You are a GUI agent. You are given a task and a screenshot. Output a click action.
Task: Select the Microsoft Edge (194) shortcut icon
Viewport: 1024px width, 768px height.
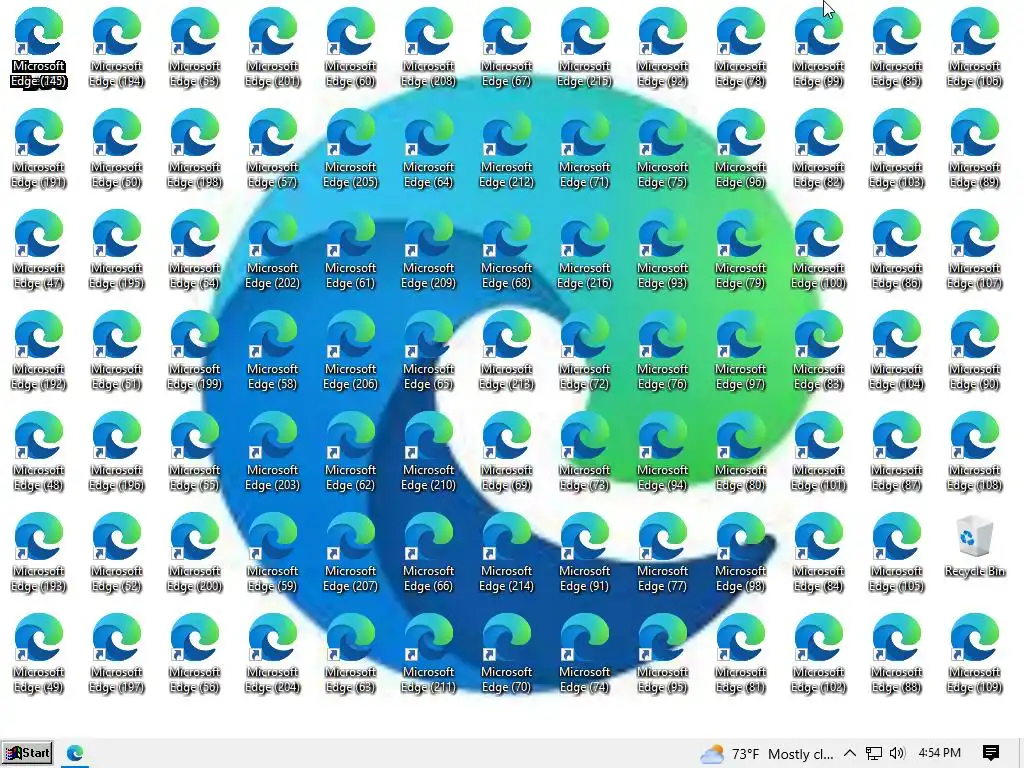pyautogui.click(x=116, y=47)
